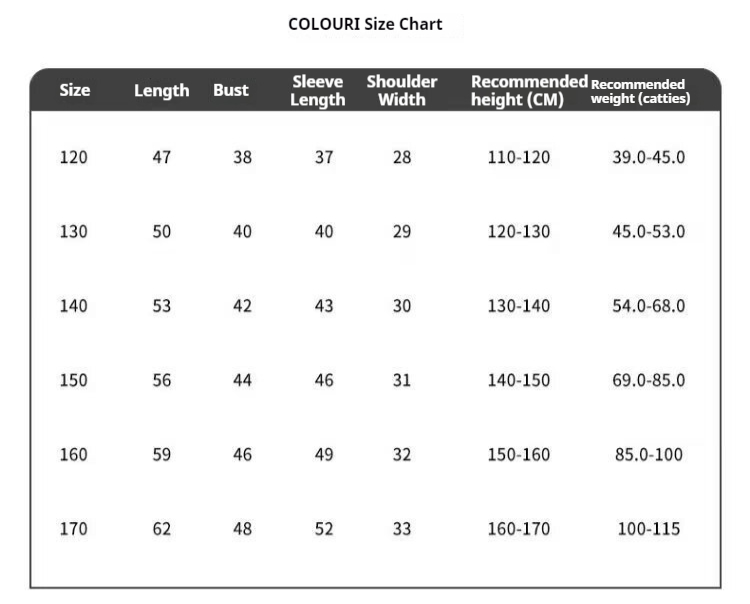Click size 120 in the Size column
The height and width of the screenshot is (604, 750).
pyautogui.click(x=74, y=157)
